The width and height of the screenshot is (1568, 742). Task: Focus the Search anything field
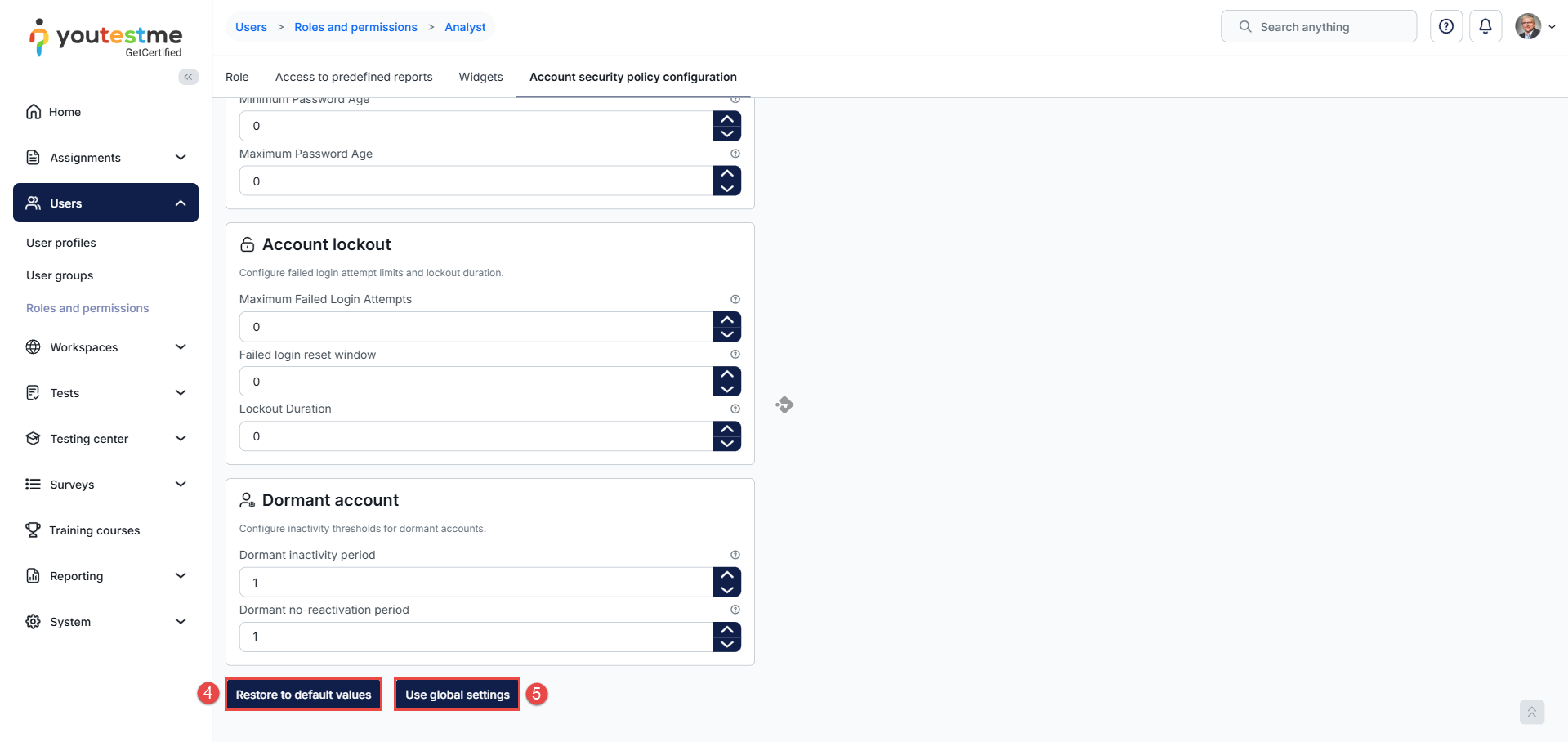point(1319,26)
